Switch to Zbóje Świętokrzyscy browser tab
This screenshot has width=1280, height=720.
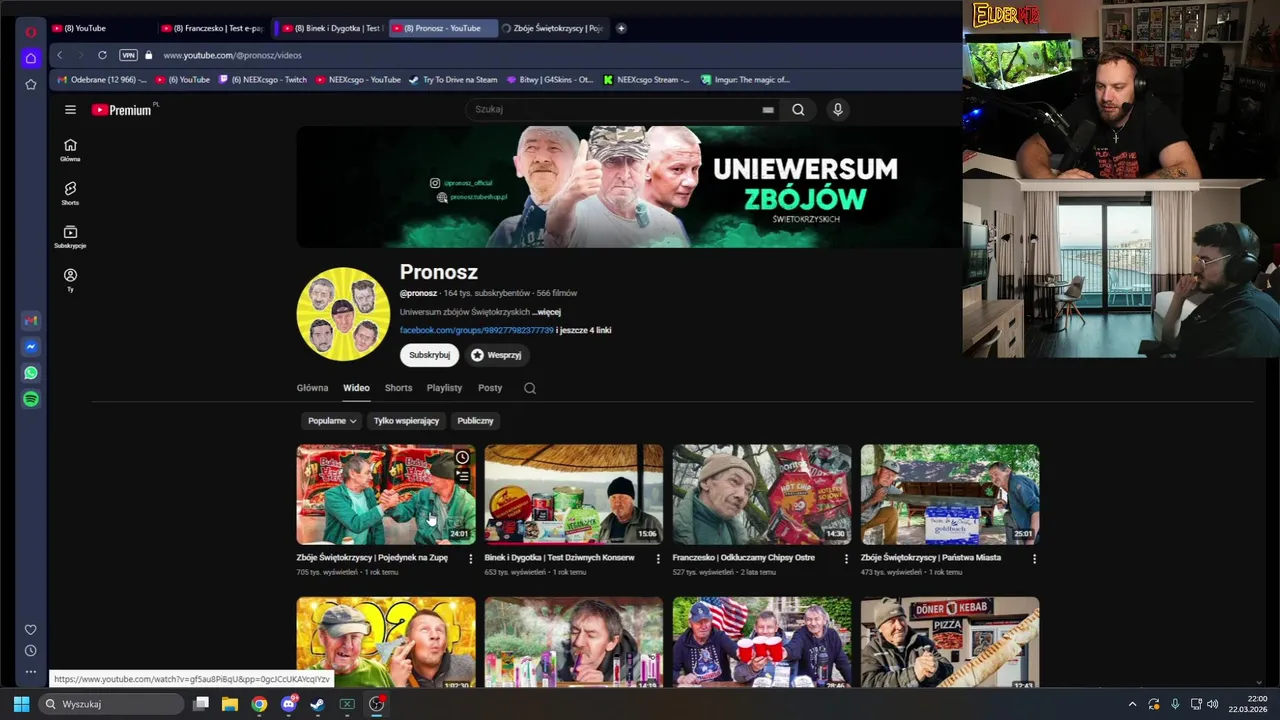point(553,28)
